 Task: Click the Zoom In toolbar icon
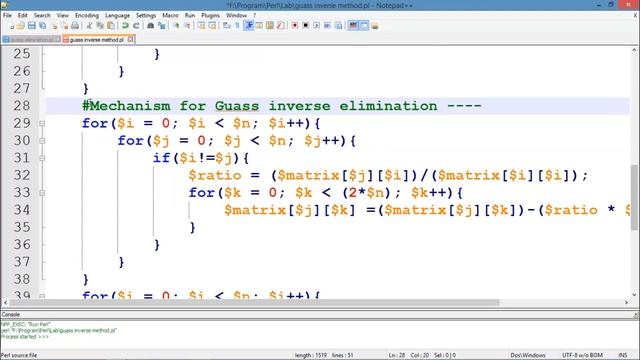coord(176,26)
